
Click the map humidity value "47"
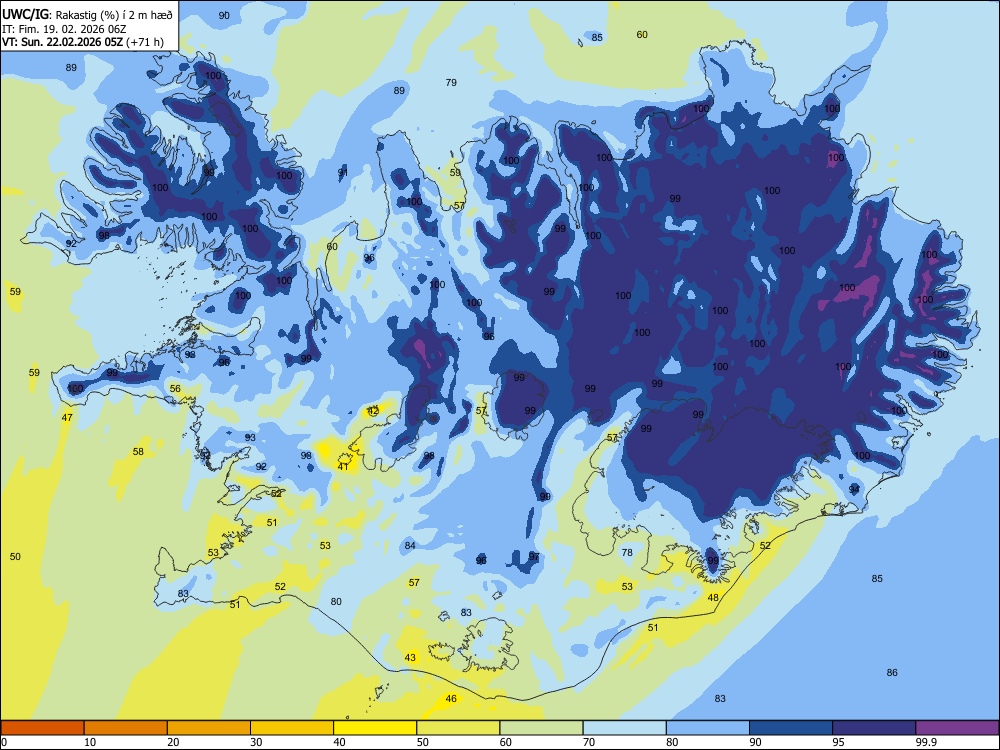[67, 418]
